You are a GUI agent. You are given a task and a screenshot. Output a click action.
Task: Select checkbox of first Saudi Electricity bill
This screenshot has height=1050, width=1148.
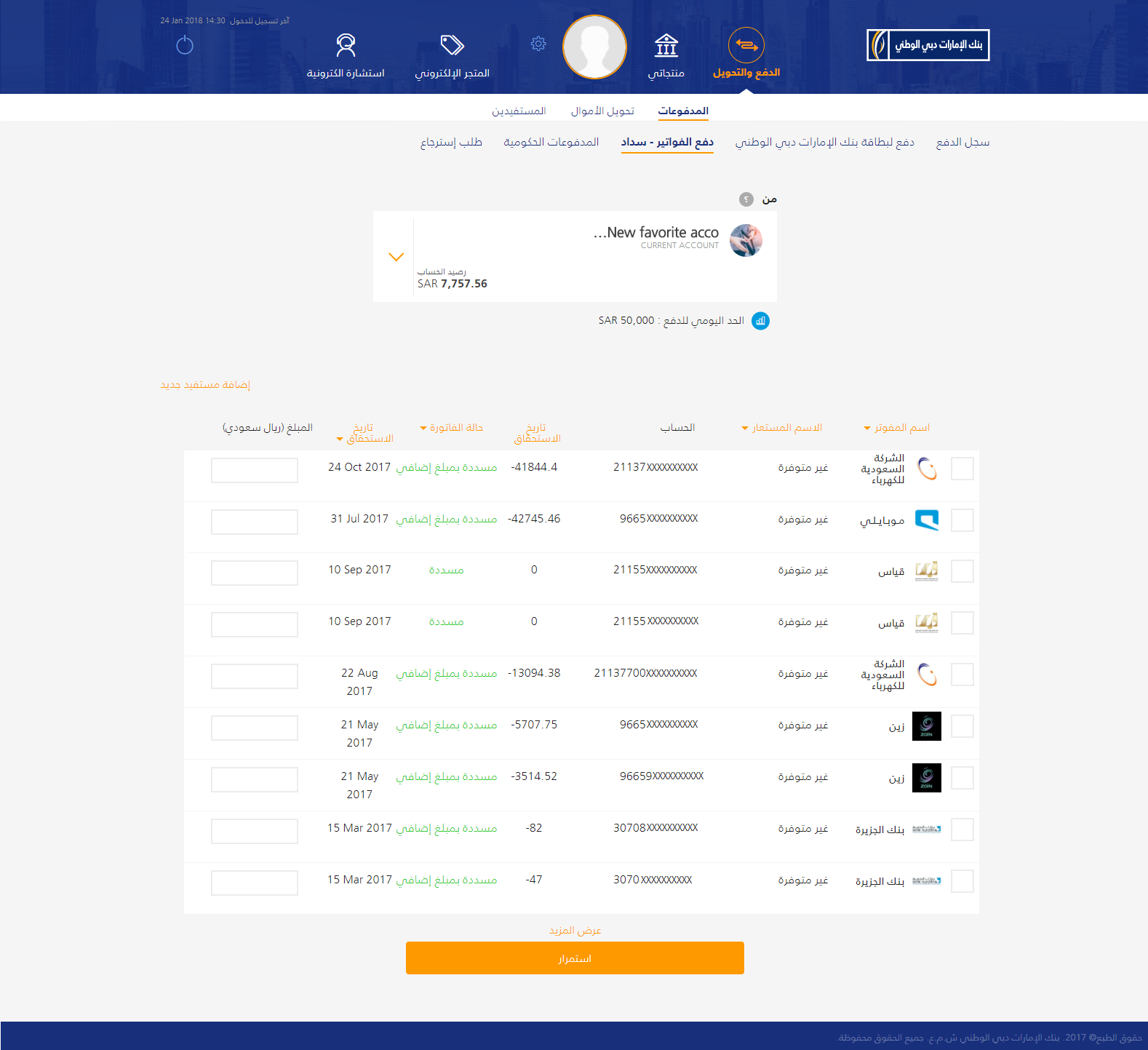[x=962, y=469]
